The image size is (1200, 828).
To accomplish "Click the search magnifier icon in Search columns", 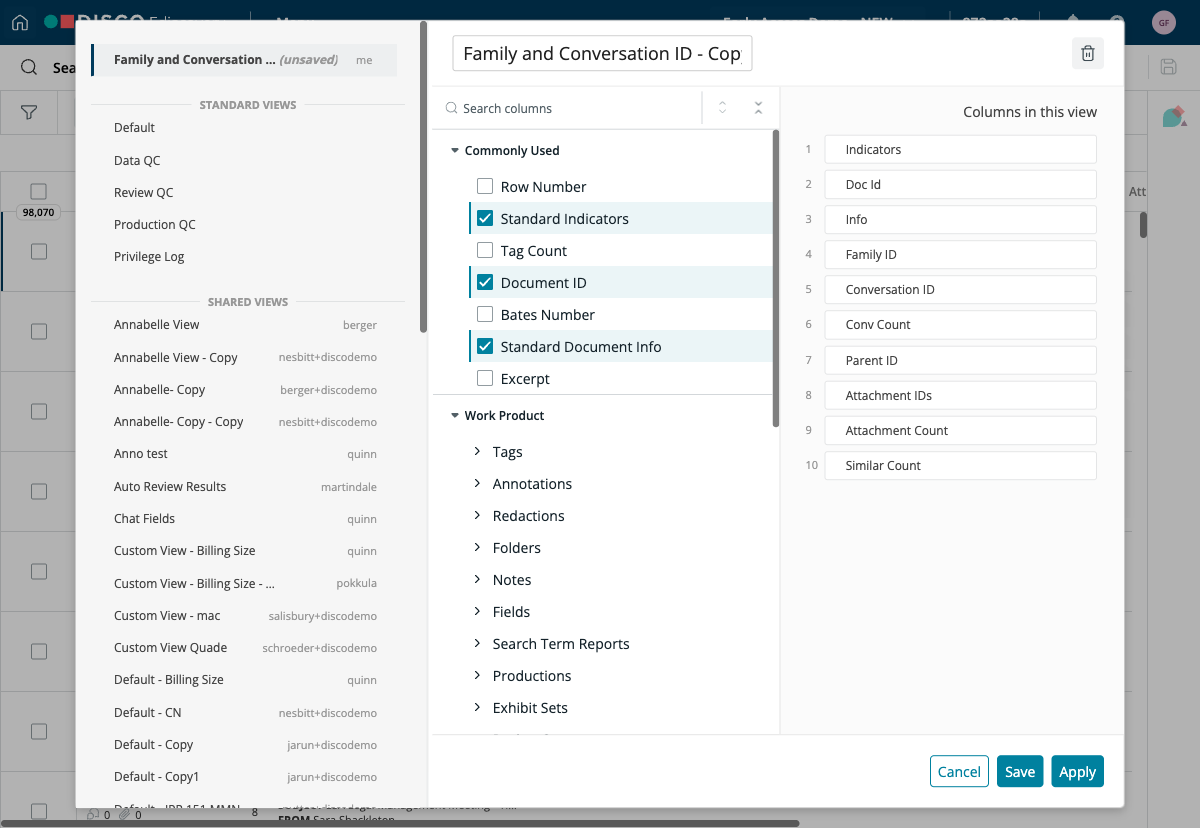I will tap(452, 108).
